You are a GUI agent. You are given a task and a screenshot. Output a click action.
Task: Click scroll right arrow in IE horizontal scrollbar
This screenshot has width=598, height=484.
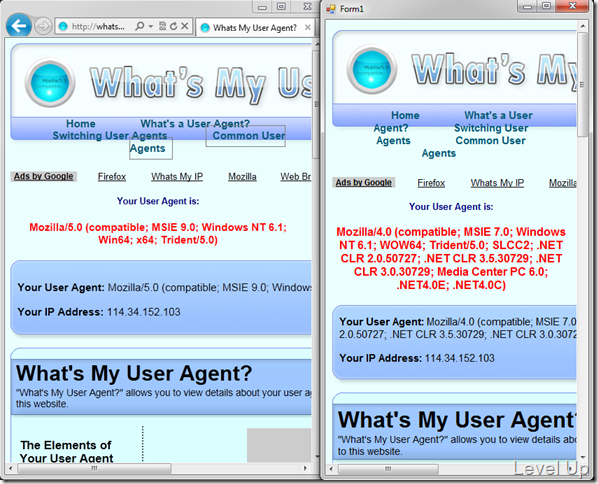pos(305,468)
